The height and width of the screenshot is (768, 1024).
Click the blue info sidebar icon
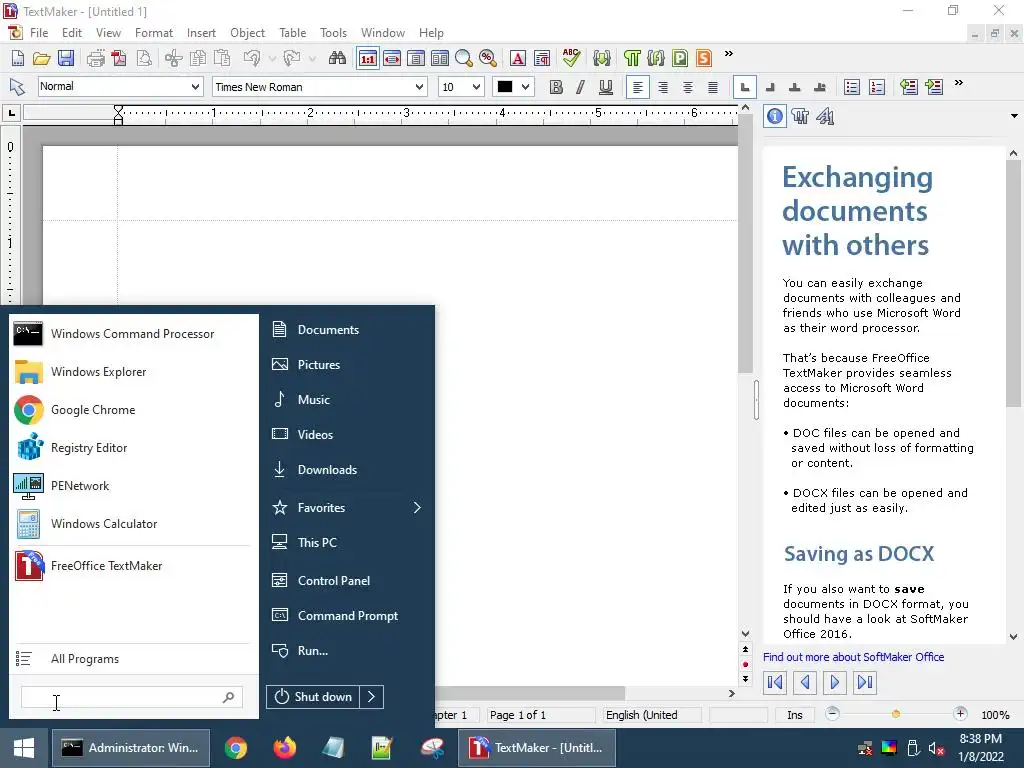[775, 116]
